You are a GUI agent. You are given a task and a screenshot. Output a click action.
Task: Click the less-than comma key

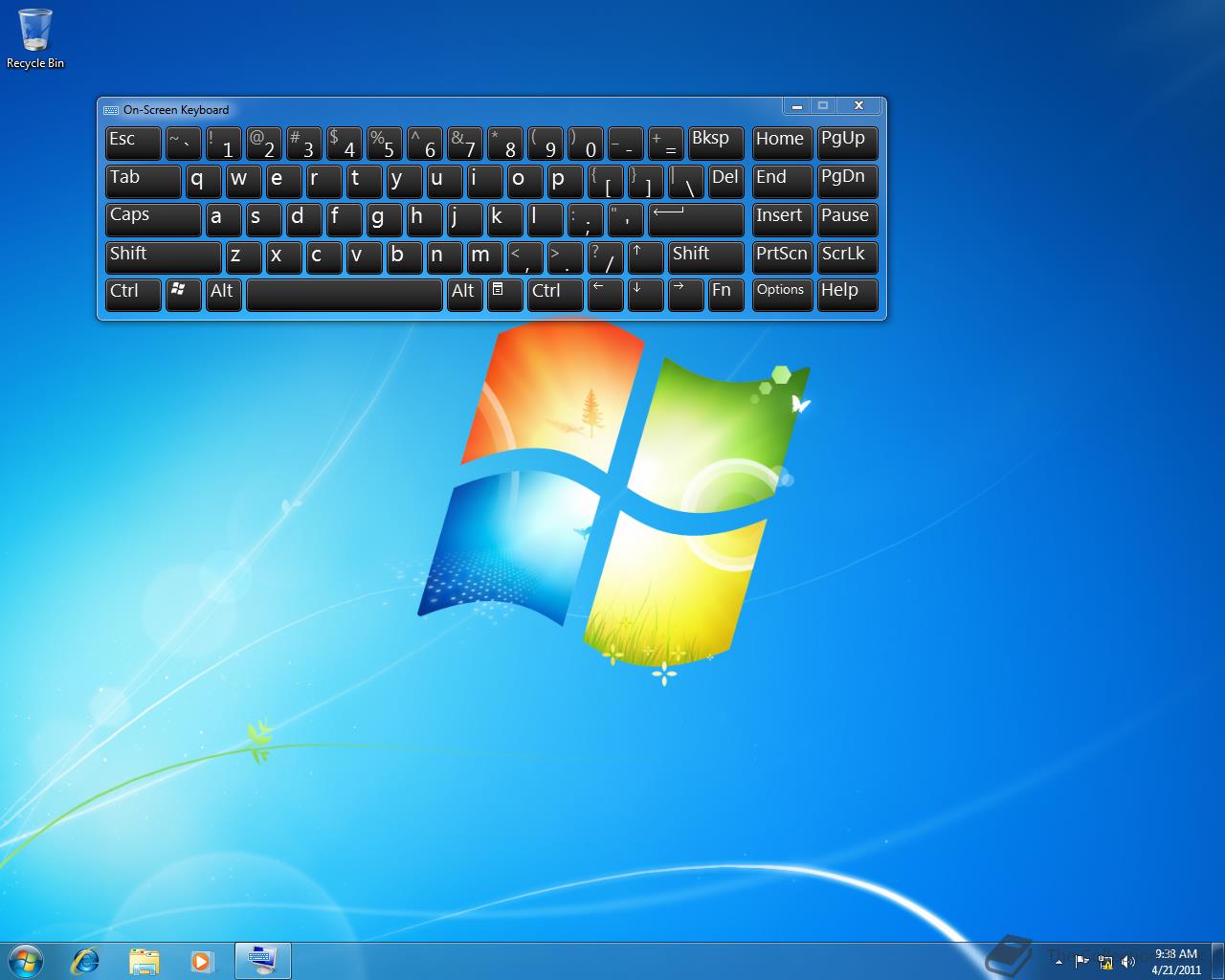[x=524, y=256]
